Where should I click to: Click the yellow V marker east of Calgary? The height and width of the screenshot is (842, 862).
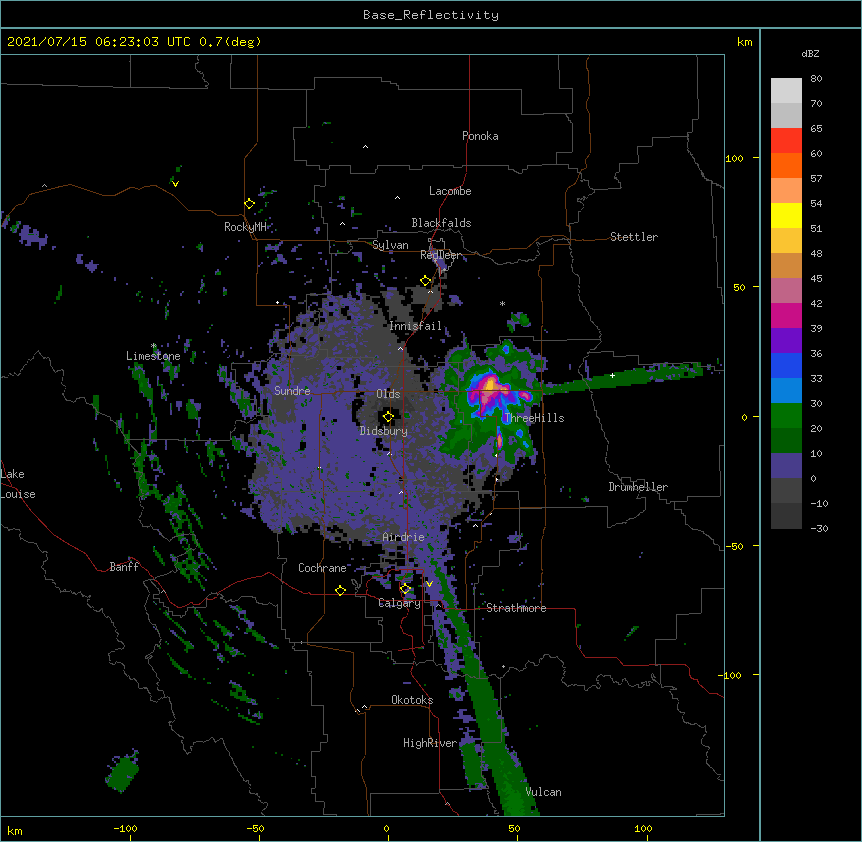click(429, 584)
